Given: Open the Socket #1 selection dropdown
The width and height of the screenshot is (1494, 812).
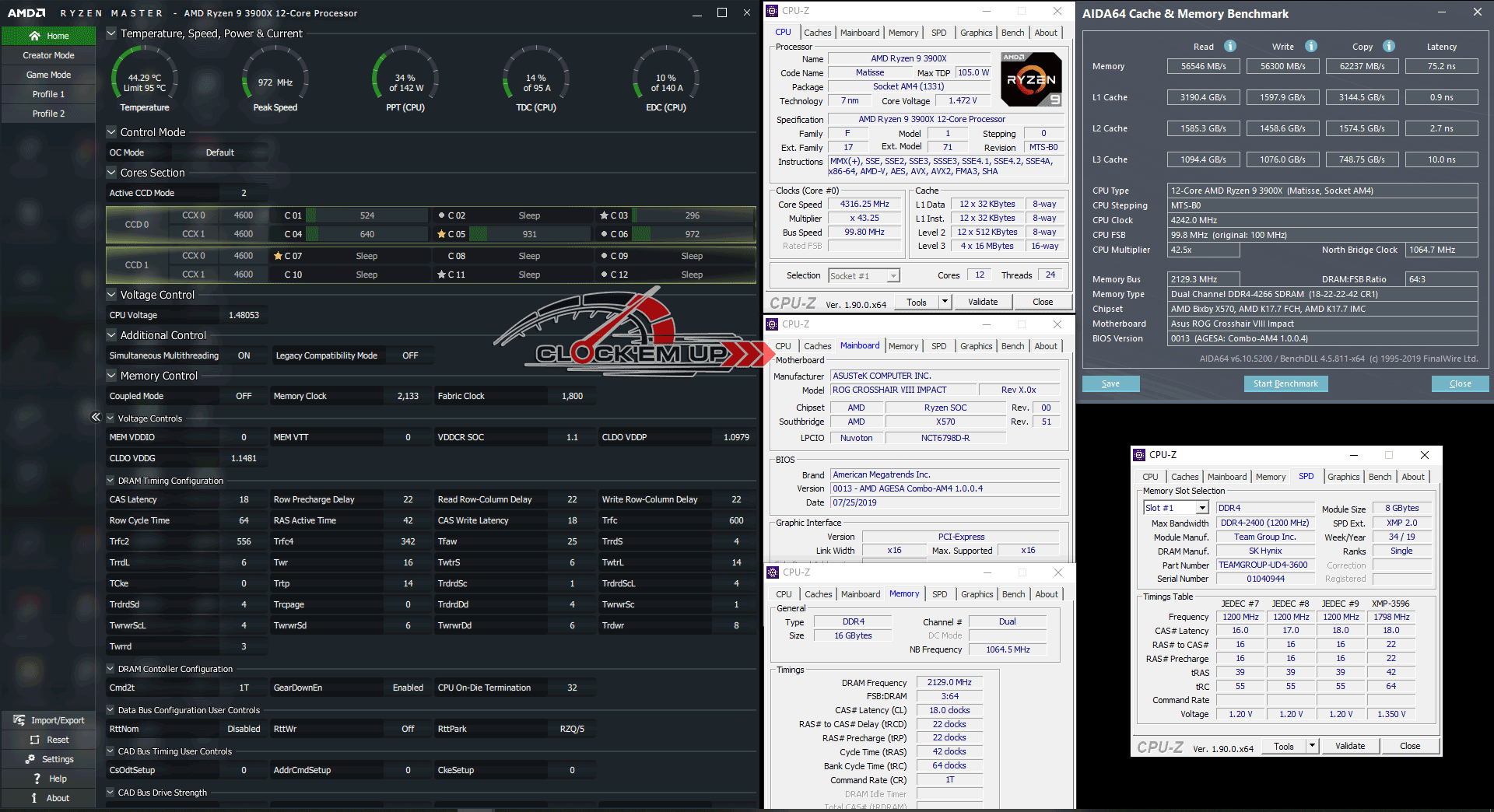Looking at the screenshot, I should coord(893,275).
